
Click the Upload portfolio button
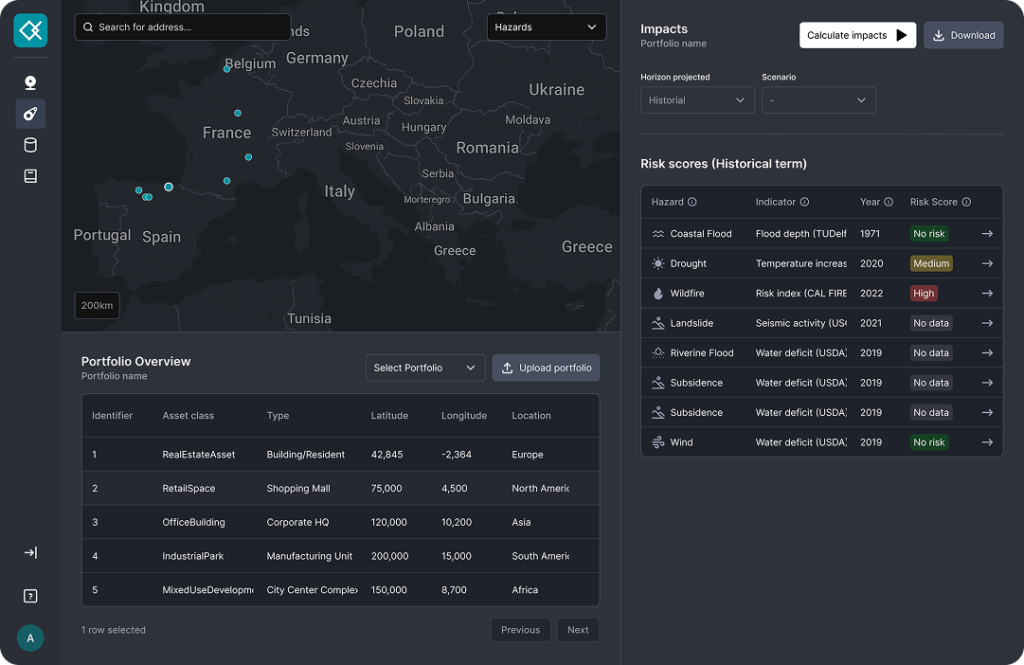pyautogui.click(x=546, y=367)
